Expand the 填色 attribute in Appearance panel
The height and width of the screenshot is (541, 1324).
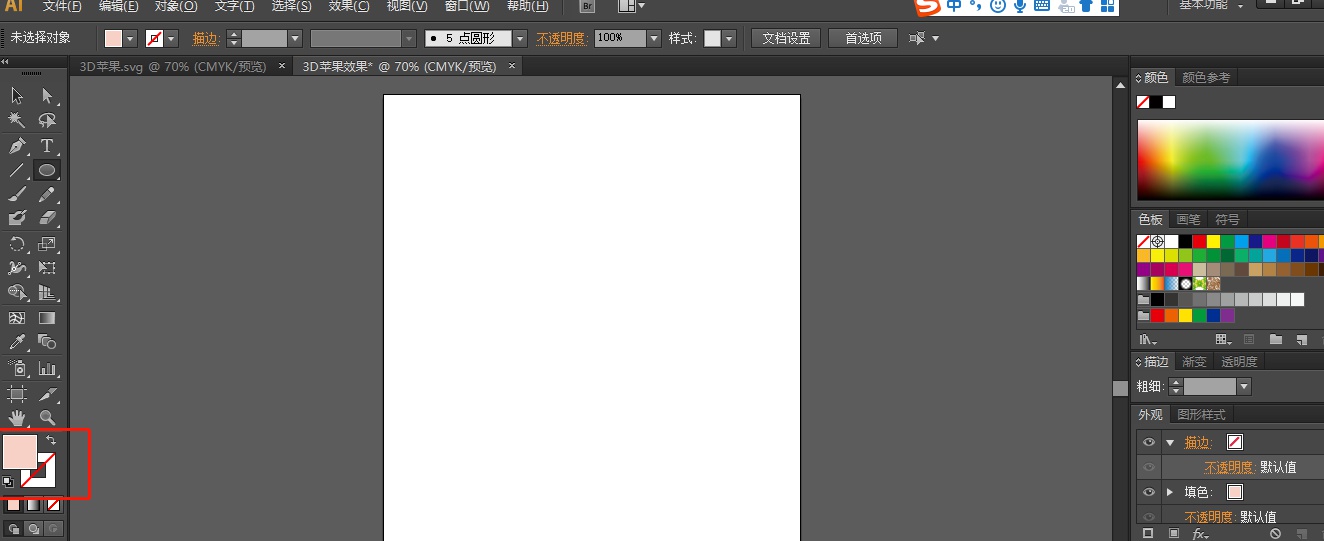(x=1170, y=492)
